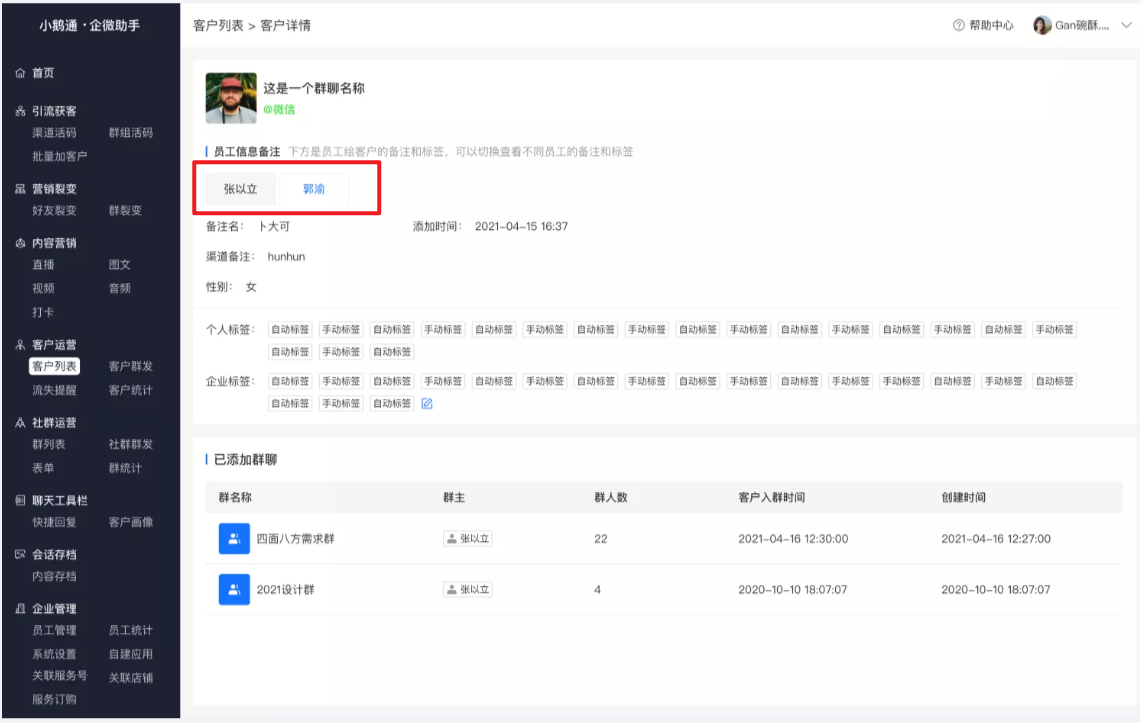Click the 聊天工具栏 section icon

coord(20,500)
